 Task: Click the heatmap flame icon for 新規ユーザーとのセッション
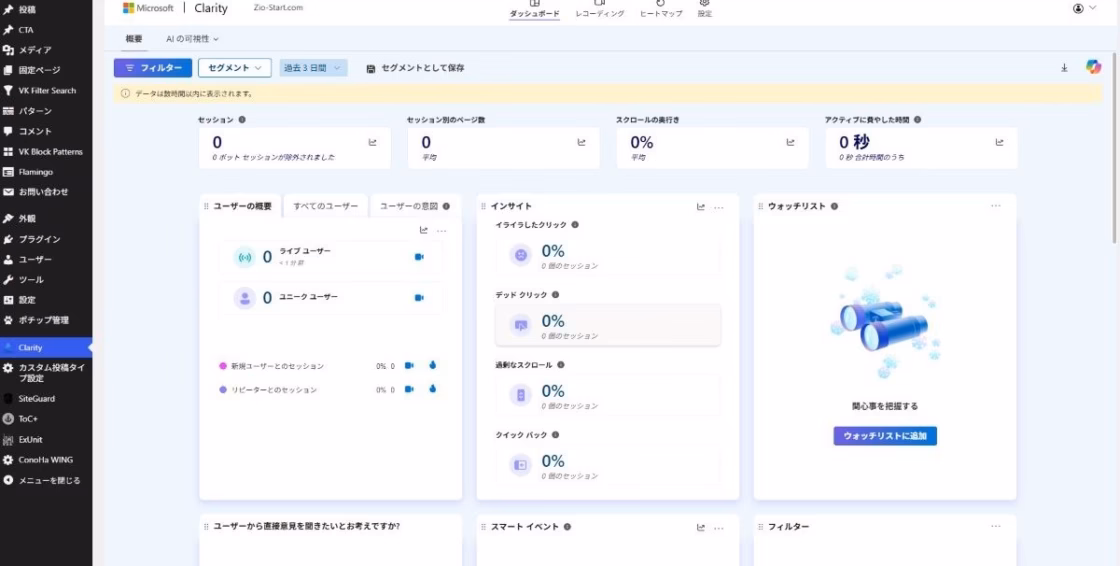[432, 365]
